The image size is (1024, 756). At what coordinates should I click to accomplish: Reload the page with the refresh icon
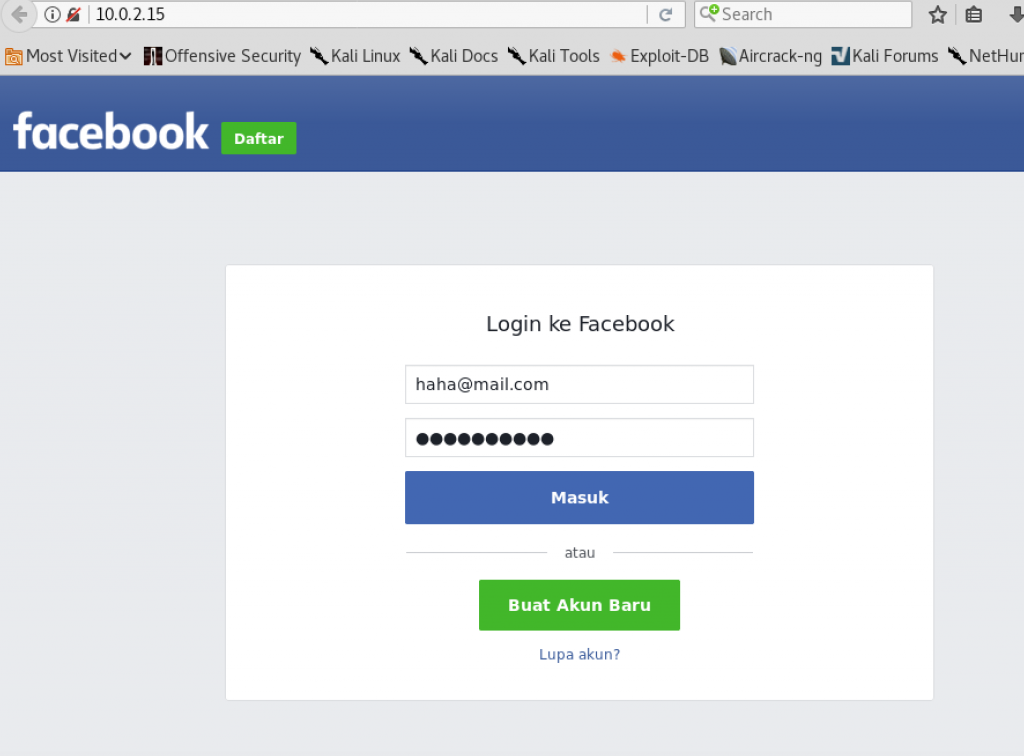point(665,14)
